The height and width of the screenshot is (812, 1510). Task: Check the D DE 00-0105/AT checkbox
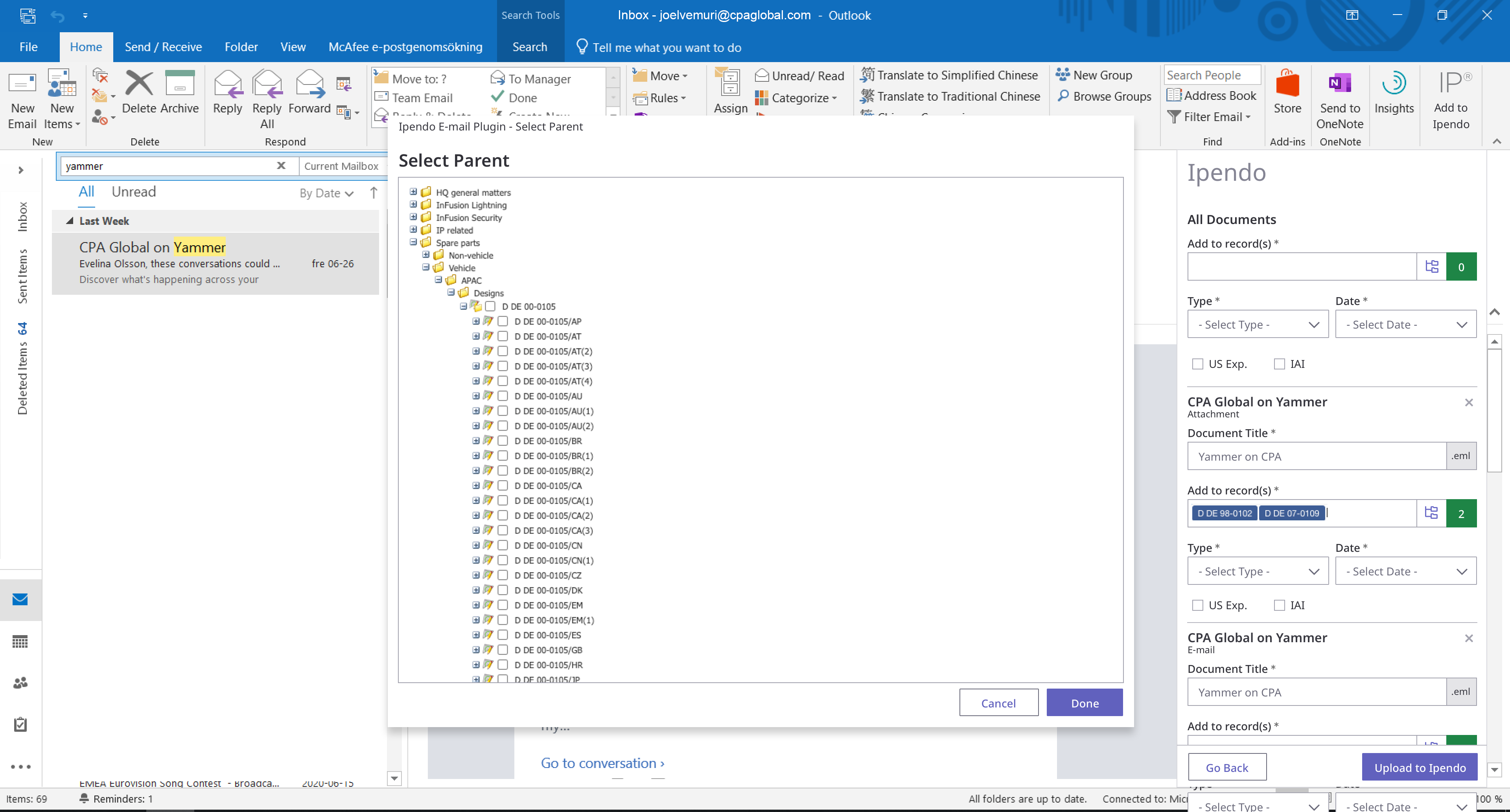pos(503,336)
